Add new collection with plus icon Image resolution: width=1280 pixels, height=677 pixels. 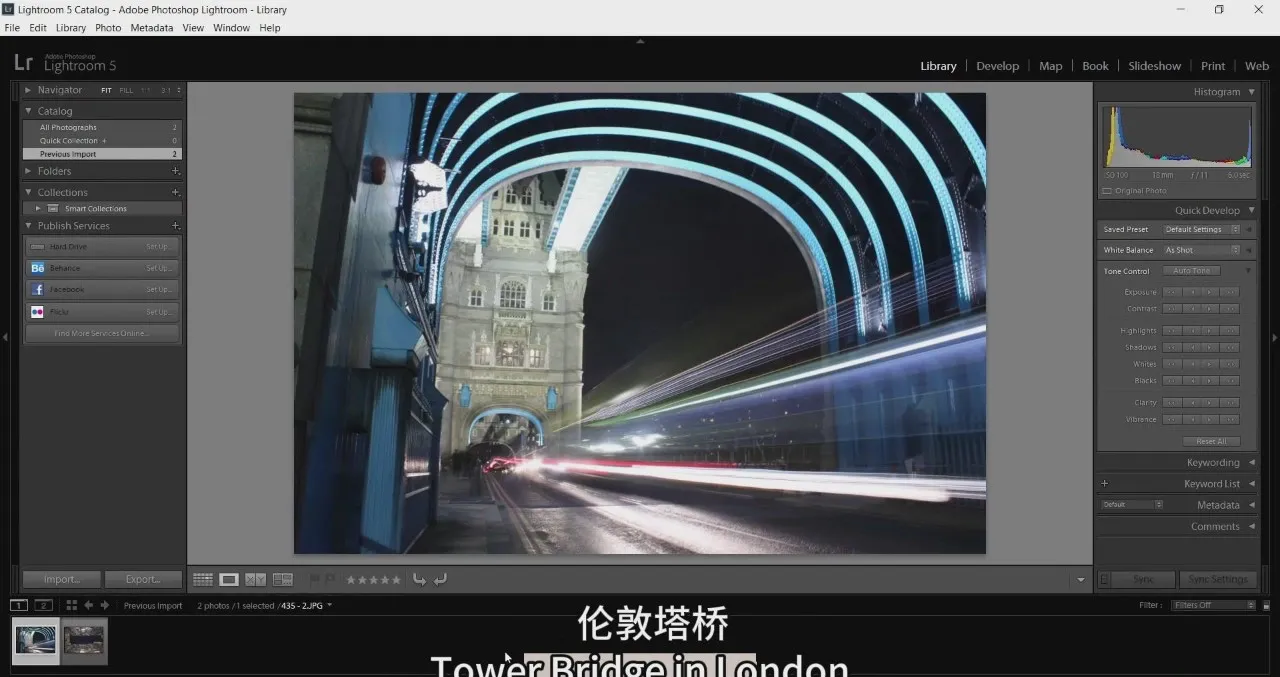click(175, 192)
